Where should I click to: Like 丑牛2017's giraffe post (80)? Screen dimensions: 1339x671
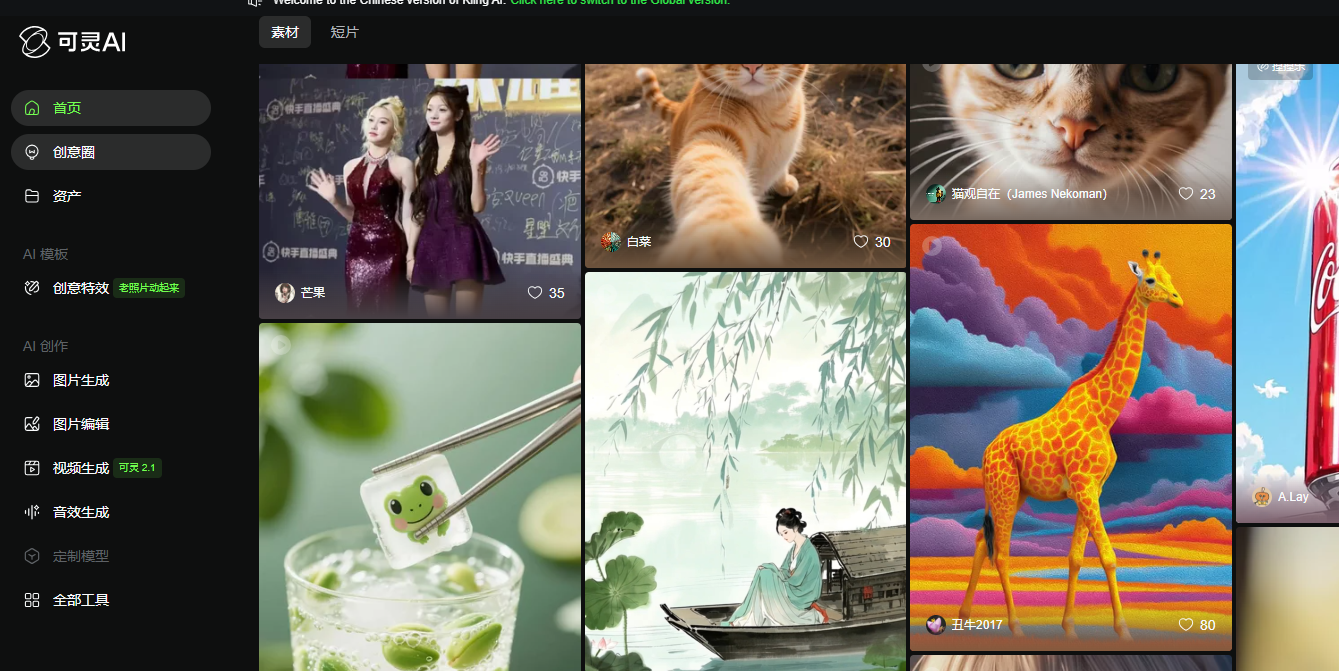tap(1186, 625)
